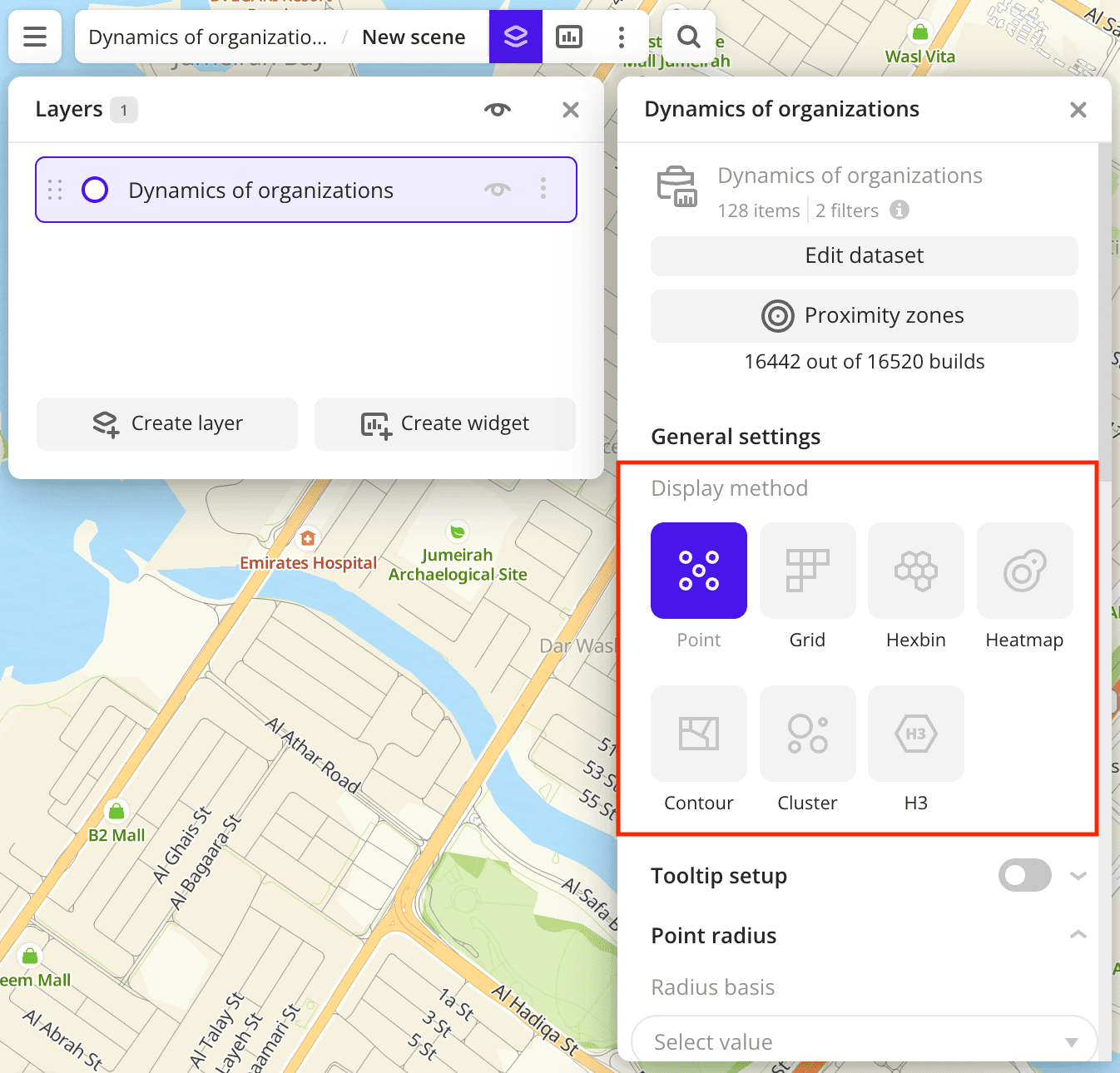Select the Grid display method
1120x1073 pixels.
[807, 571]
